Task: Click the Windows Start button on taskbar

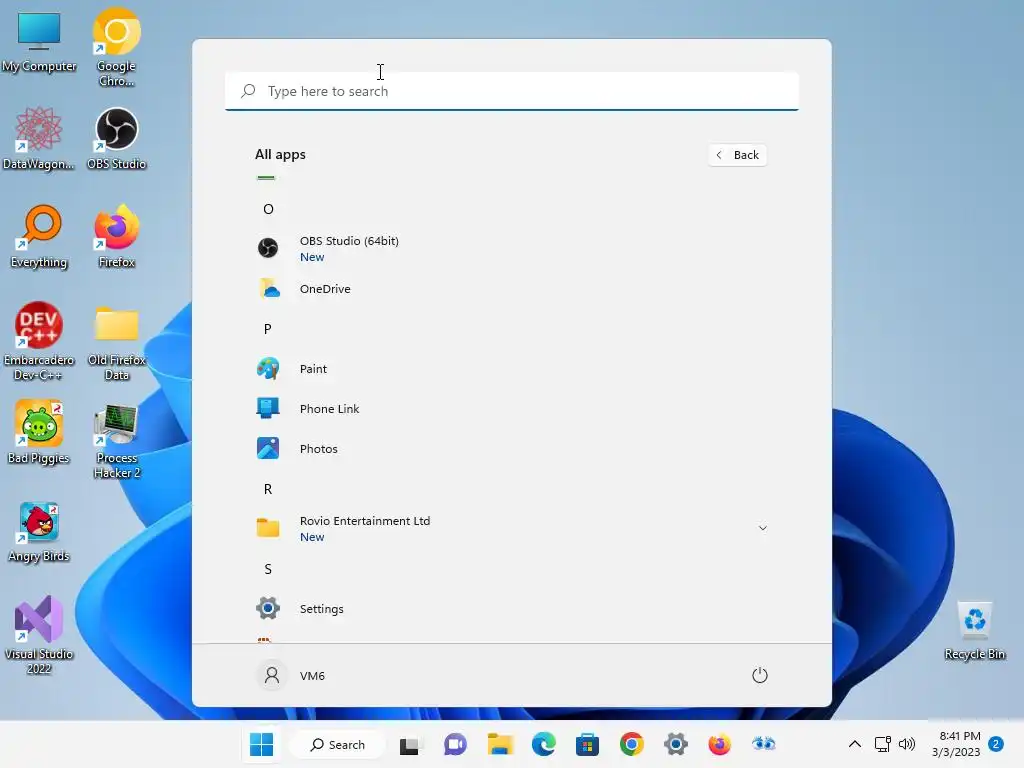Action: pos(262,744)
